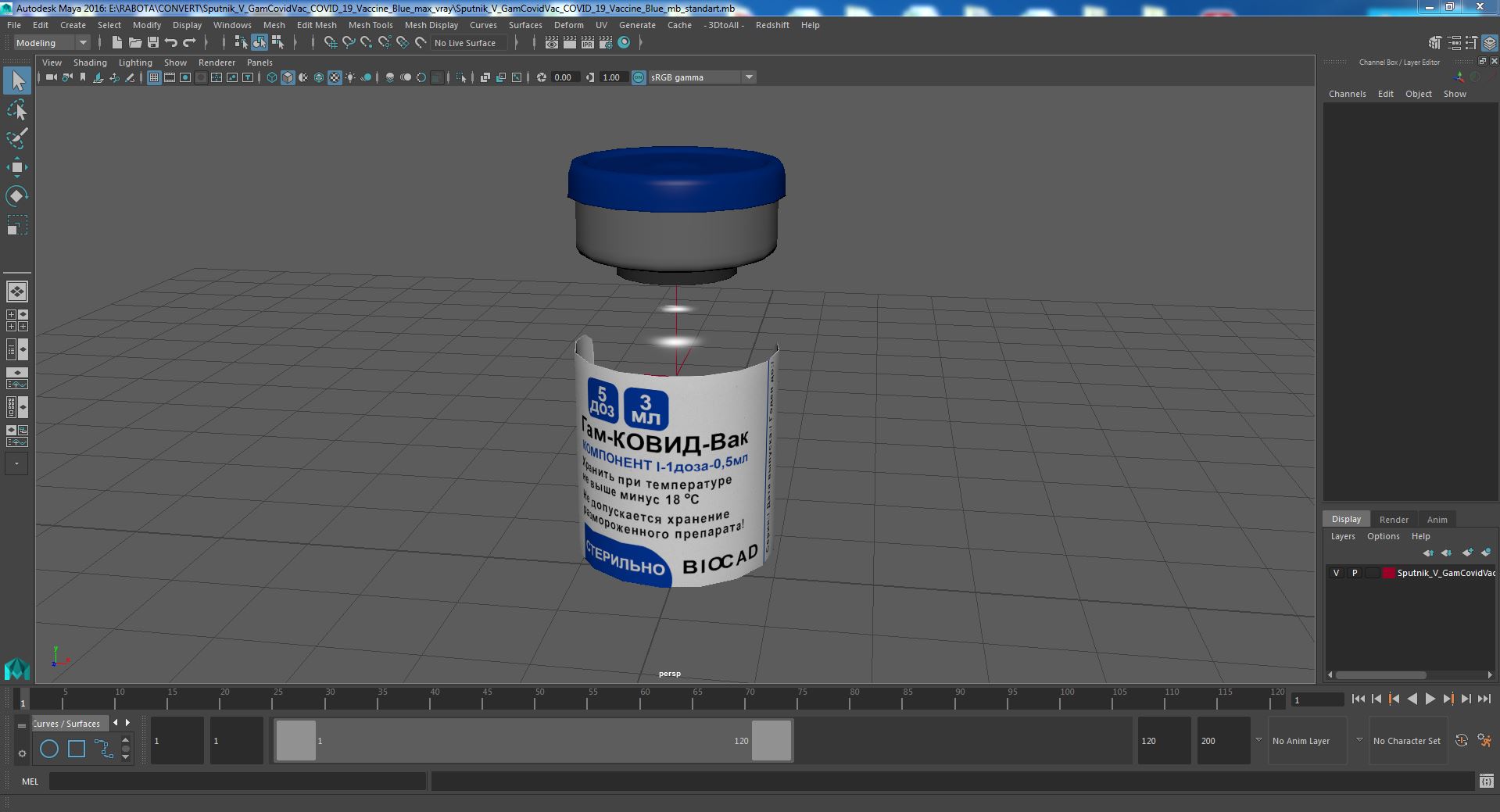Image resolution: width=1500 pixels, height=812 pixels.
Task: Open the Script Editor icon
Action: (1486, 781)
